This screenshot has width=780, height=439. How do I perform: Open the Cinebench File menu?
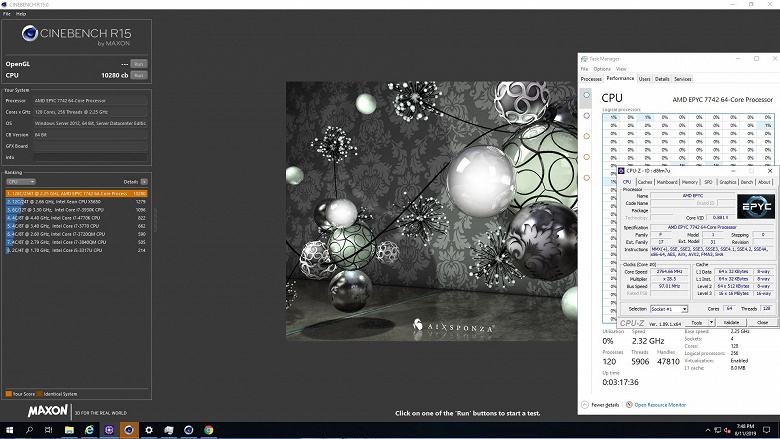click(7, 14)
